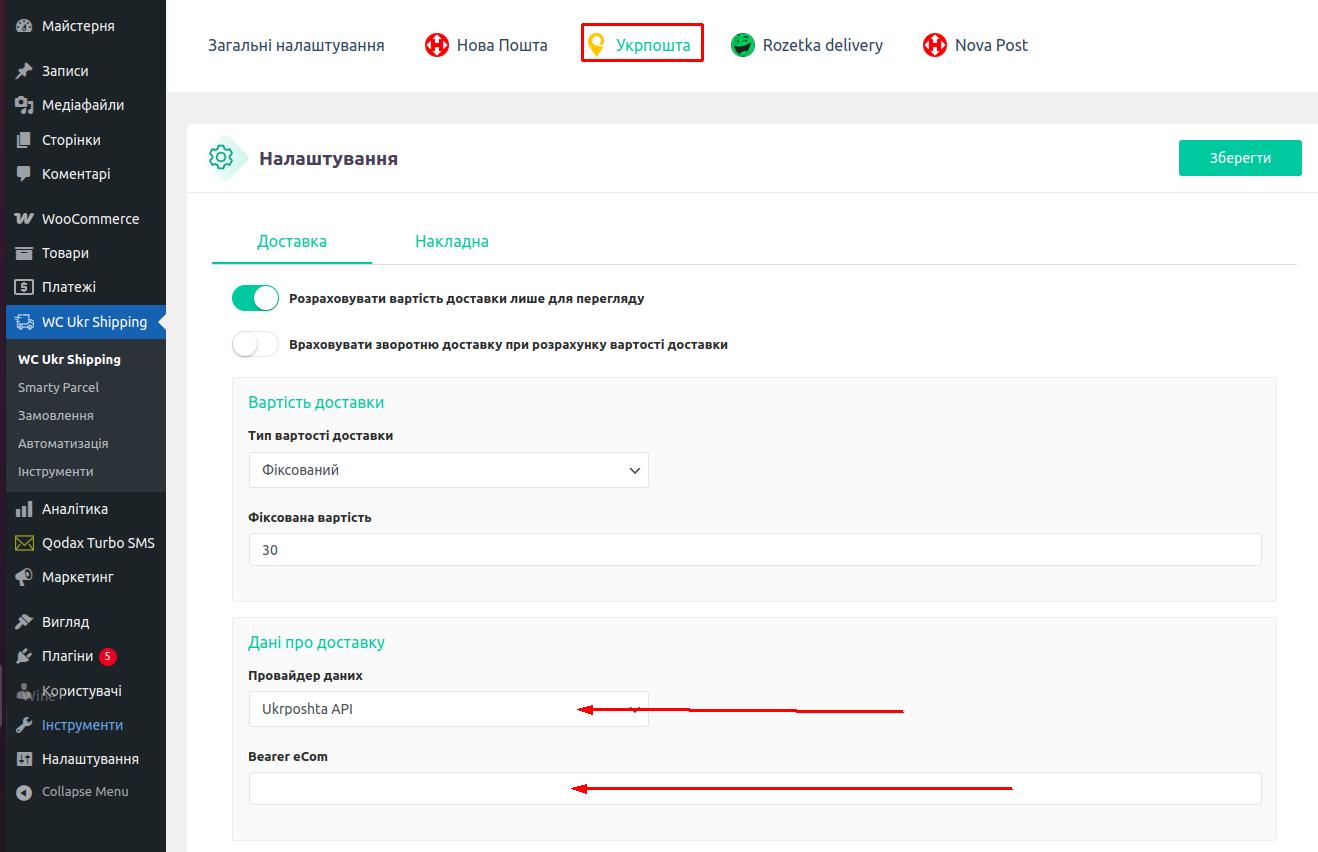1318x852 pixels.
Task: Open the Nova Post settings tab
Action: 976,45
